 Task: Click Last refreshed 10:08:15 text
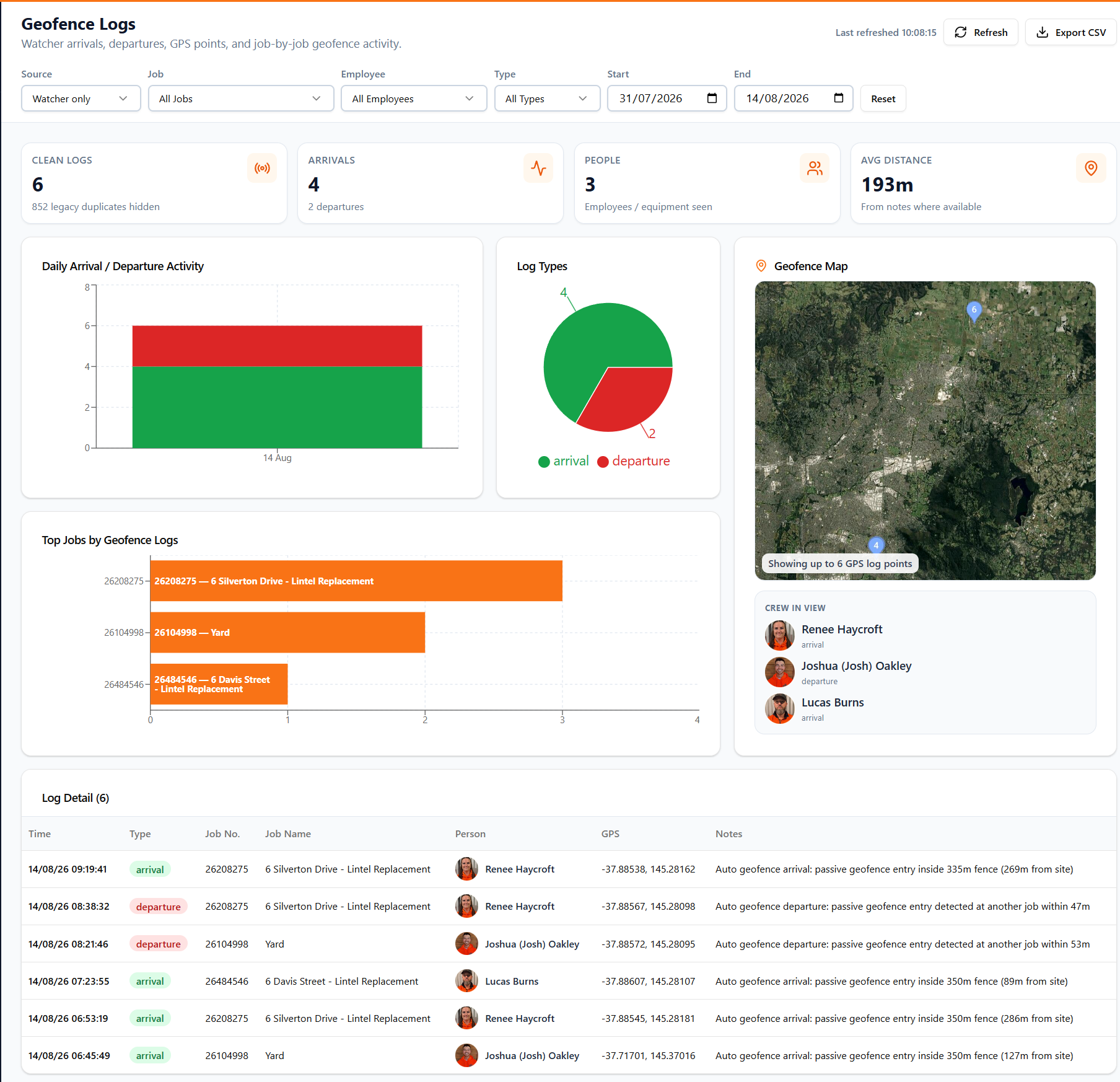click(x=886, y=32)
